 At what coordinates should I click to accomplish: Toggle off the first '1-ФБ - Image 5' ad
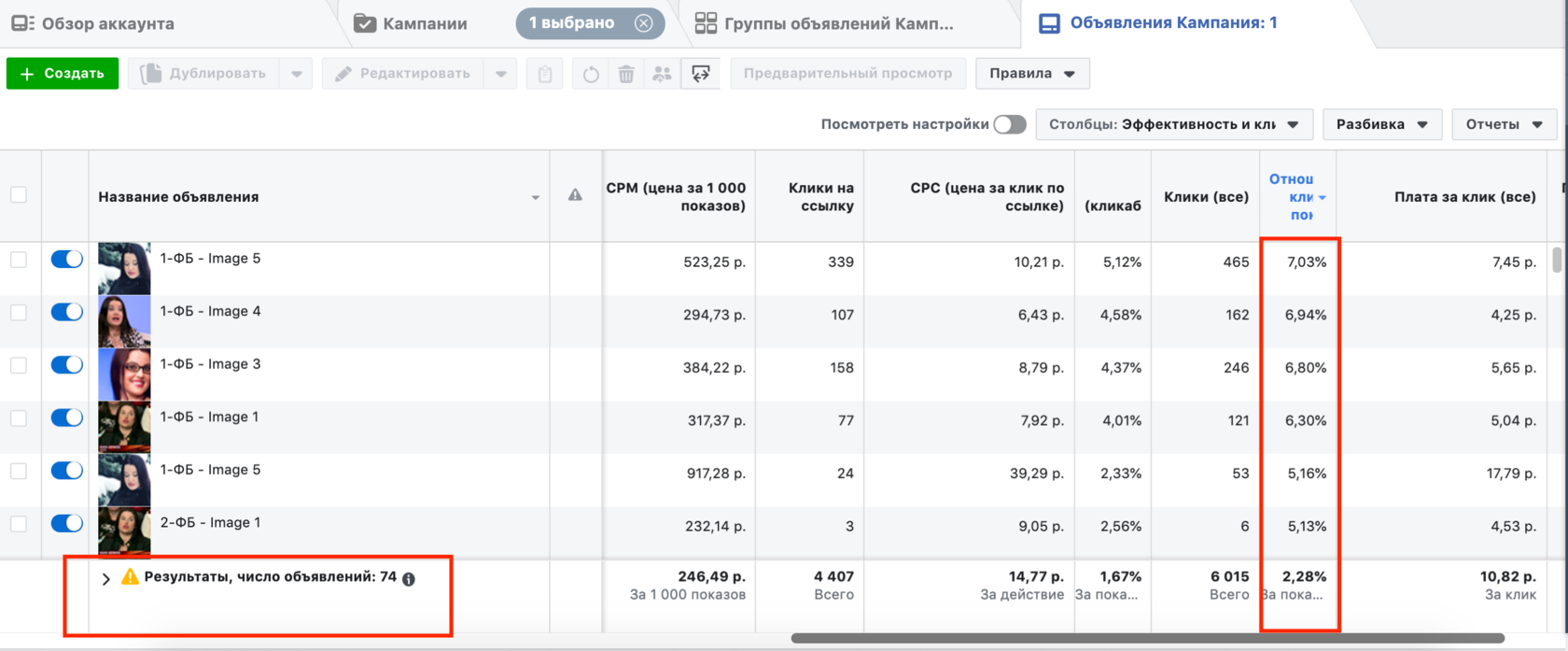[x=66, y=260]
